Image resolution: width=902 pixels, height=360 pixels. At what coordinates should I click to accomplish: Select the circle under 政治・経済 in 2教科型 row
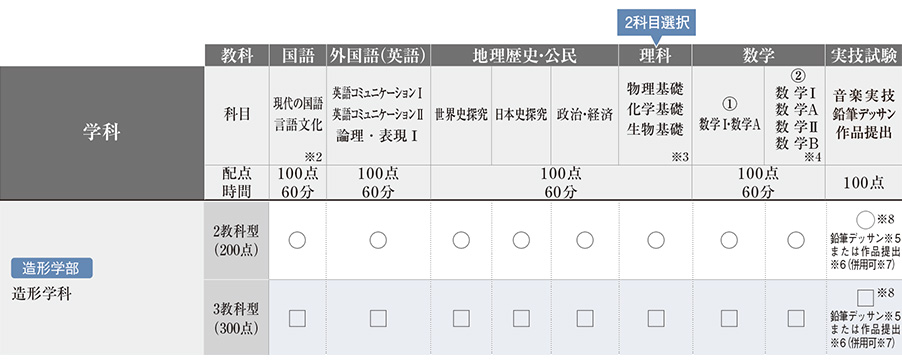pos(584,240)
